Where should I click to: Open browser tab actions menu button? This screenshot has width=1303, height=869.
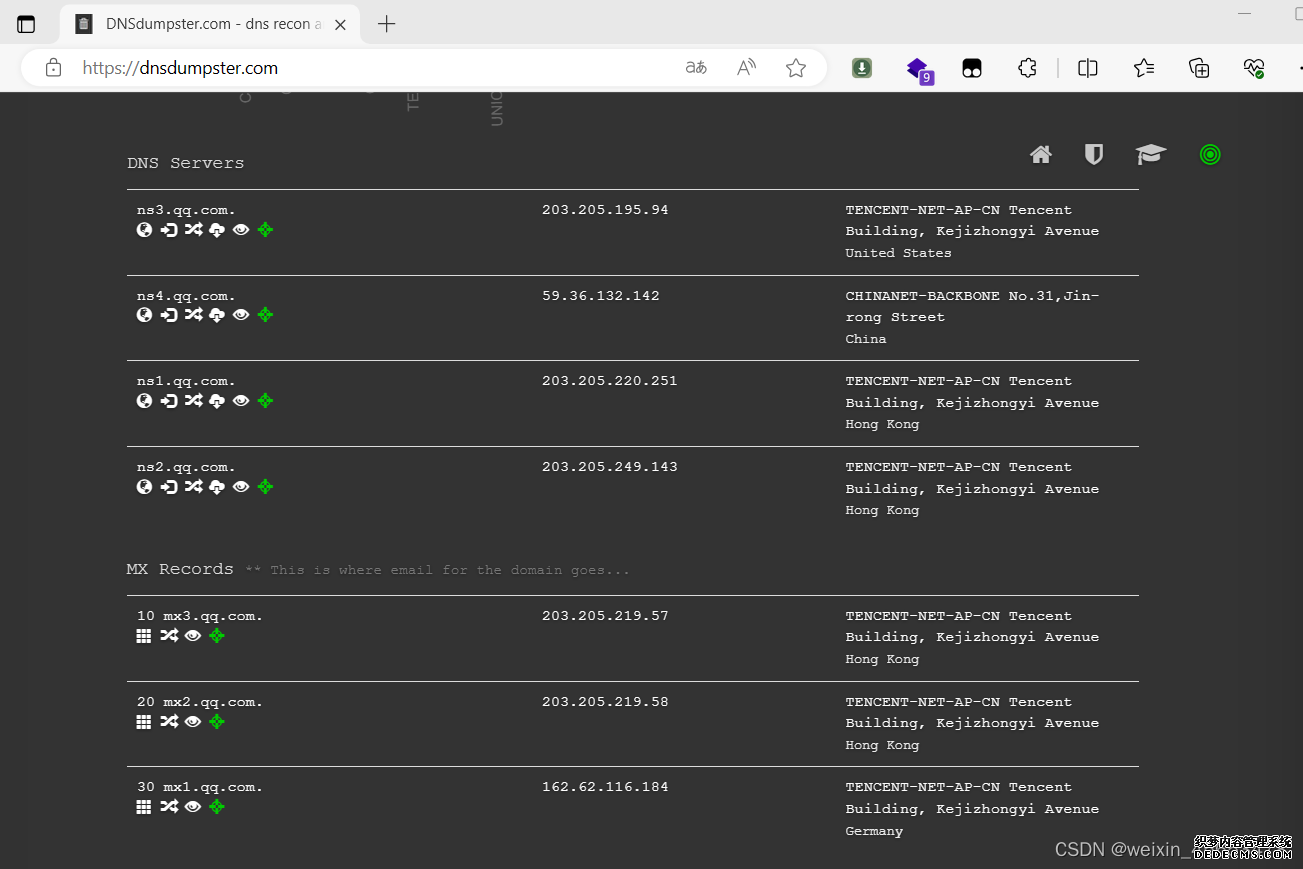(26, 24)
